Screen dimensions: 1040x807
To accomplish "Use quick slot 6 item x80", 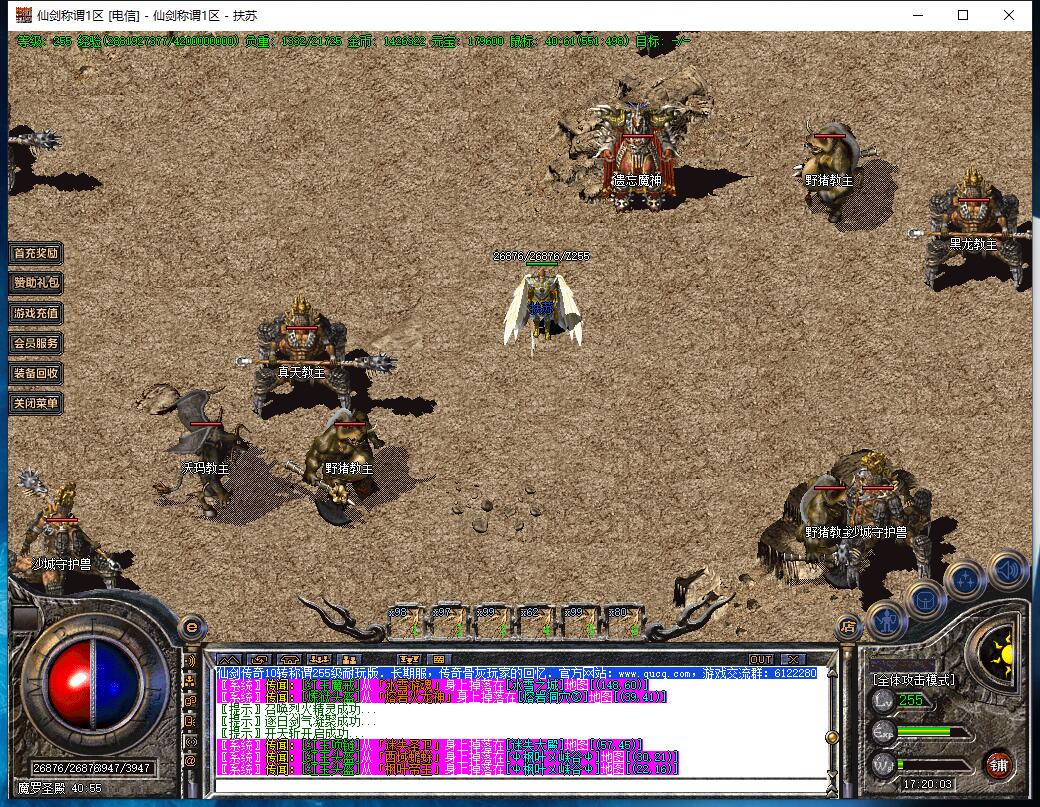I will [626, 622].
